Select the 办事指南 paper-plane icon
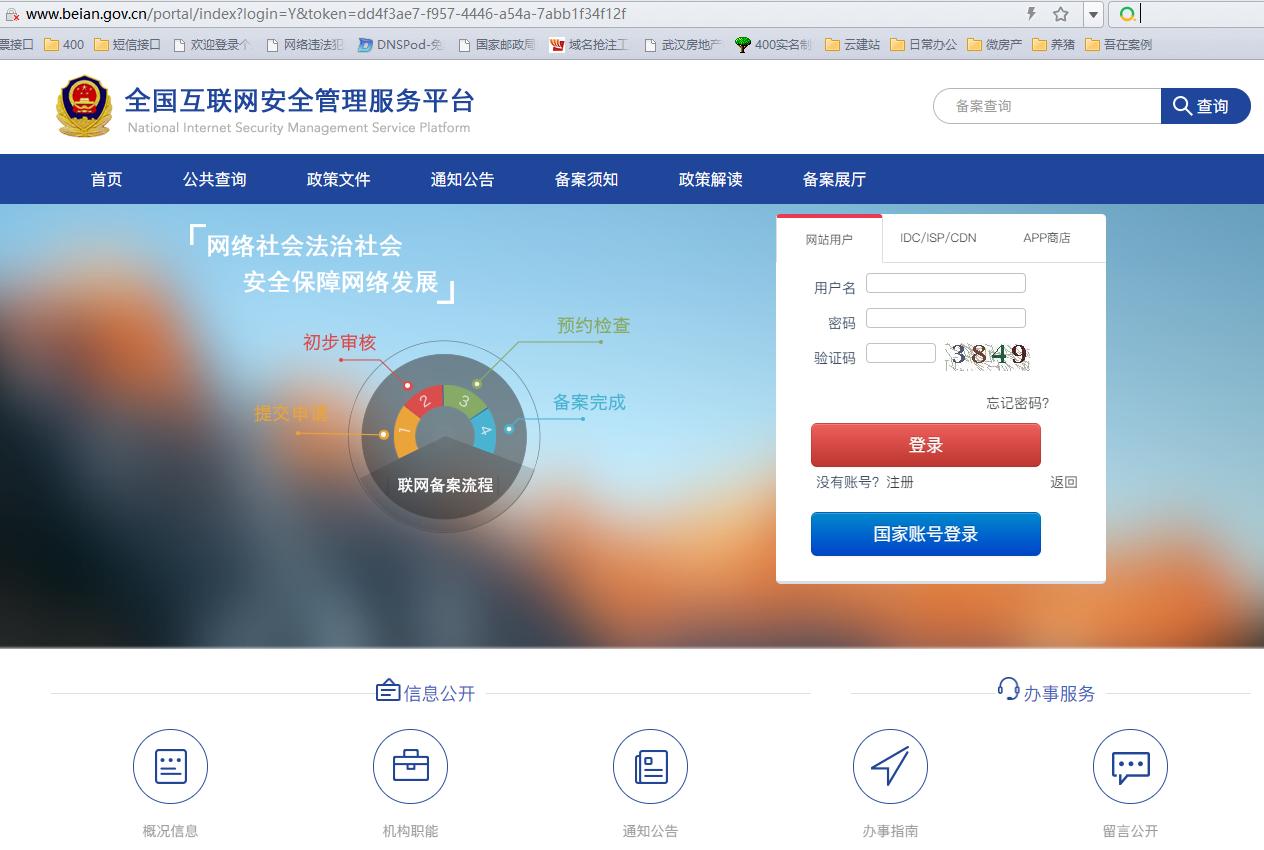Screen dimensions: 1264x850 pyautogui.click(x=890, y=766)
